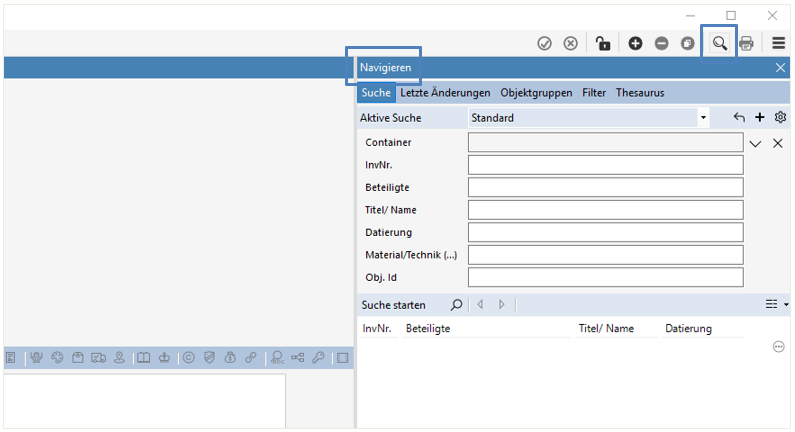Click Suche starten to run search

click(x=393, y=305)
